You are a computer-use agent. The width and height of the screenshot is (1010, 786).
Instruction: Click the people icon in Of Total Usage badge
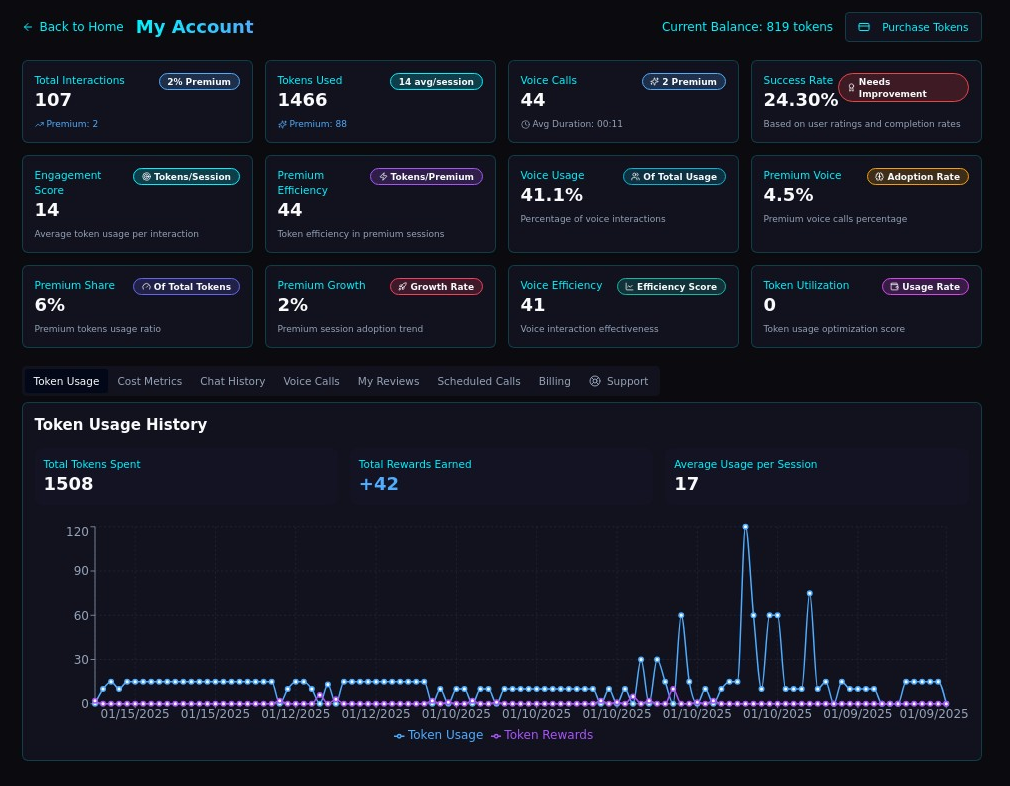coord(635,177)
